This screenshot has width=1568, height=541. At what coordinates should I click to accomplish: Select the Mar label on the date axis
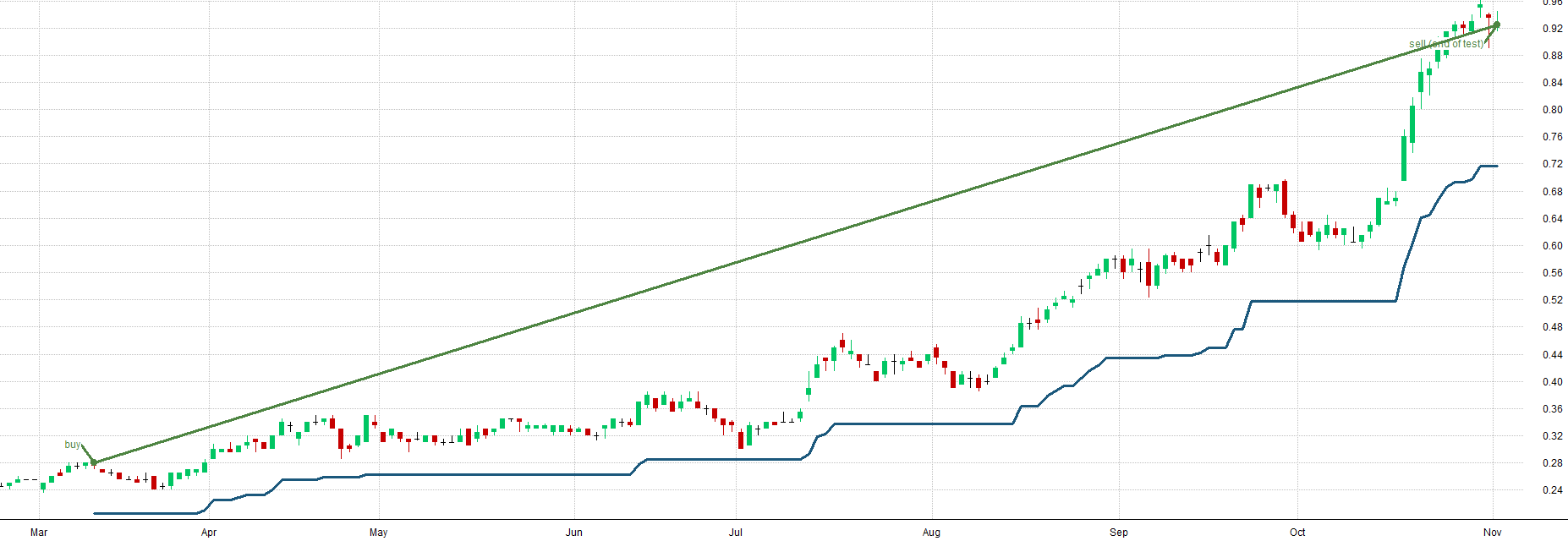click(x=39, y=533)
